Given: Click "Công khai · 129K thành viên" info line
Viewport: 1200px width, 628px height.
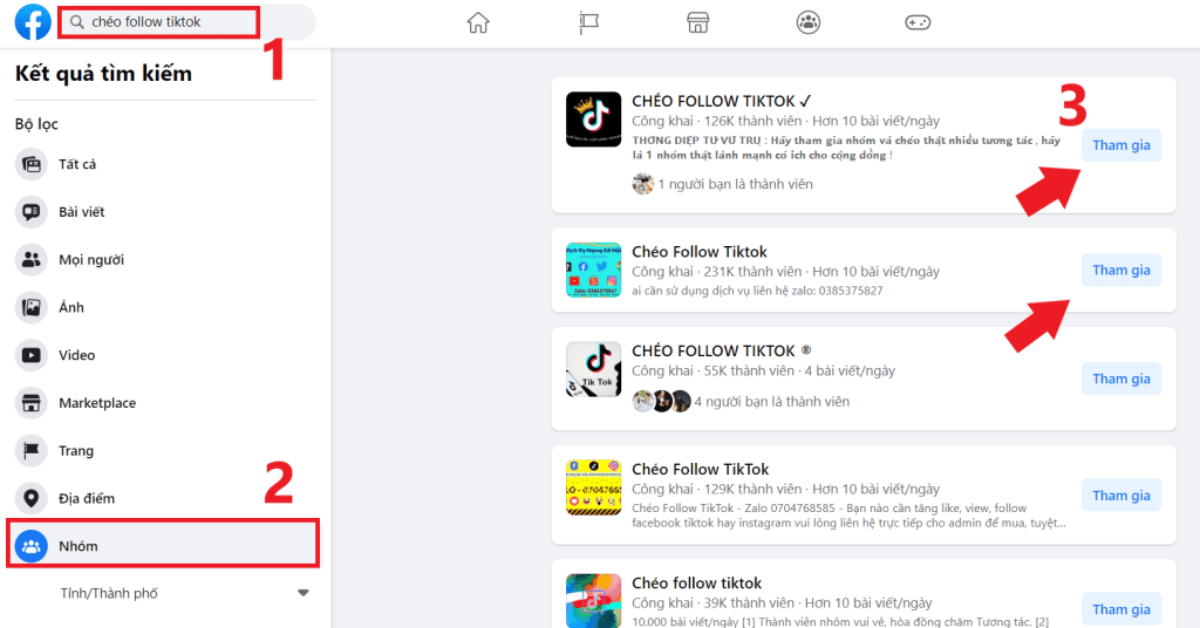Looking at the screenshot, I should coord(786,489).
